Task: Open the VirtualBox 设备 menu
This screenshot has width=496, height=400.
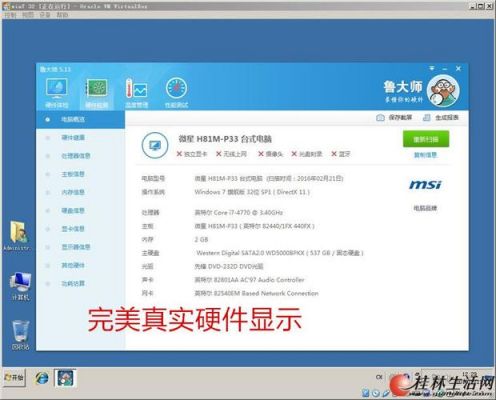Action: tap(45, 15)
